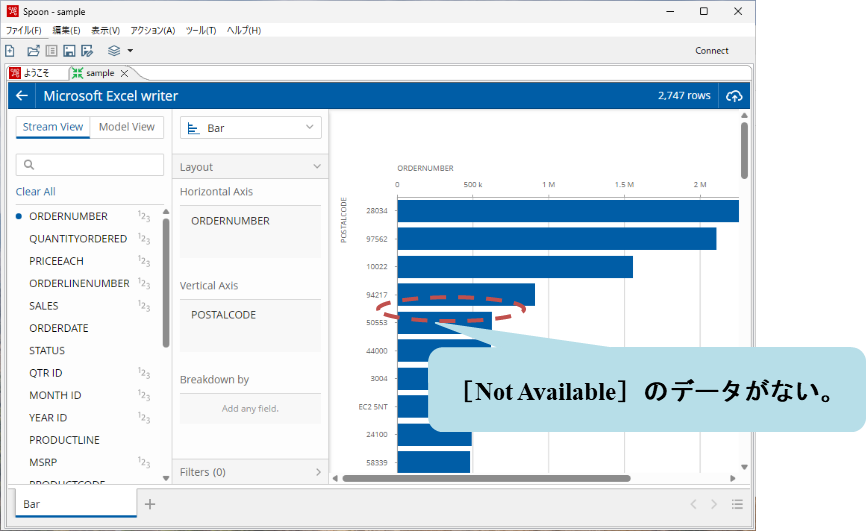Select the YEAR ID field

(48, 418)
